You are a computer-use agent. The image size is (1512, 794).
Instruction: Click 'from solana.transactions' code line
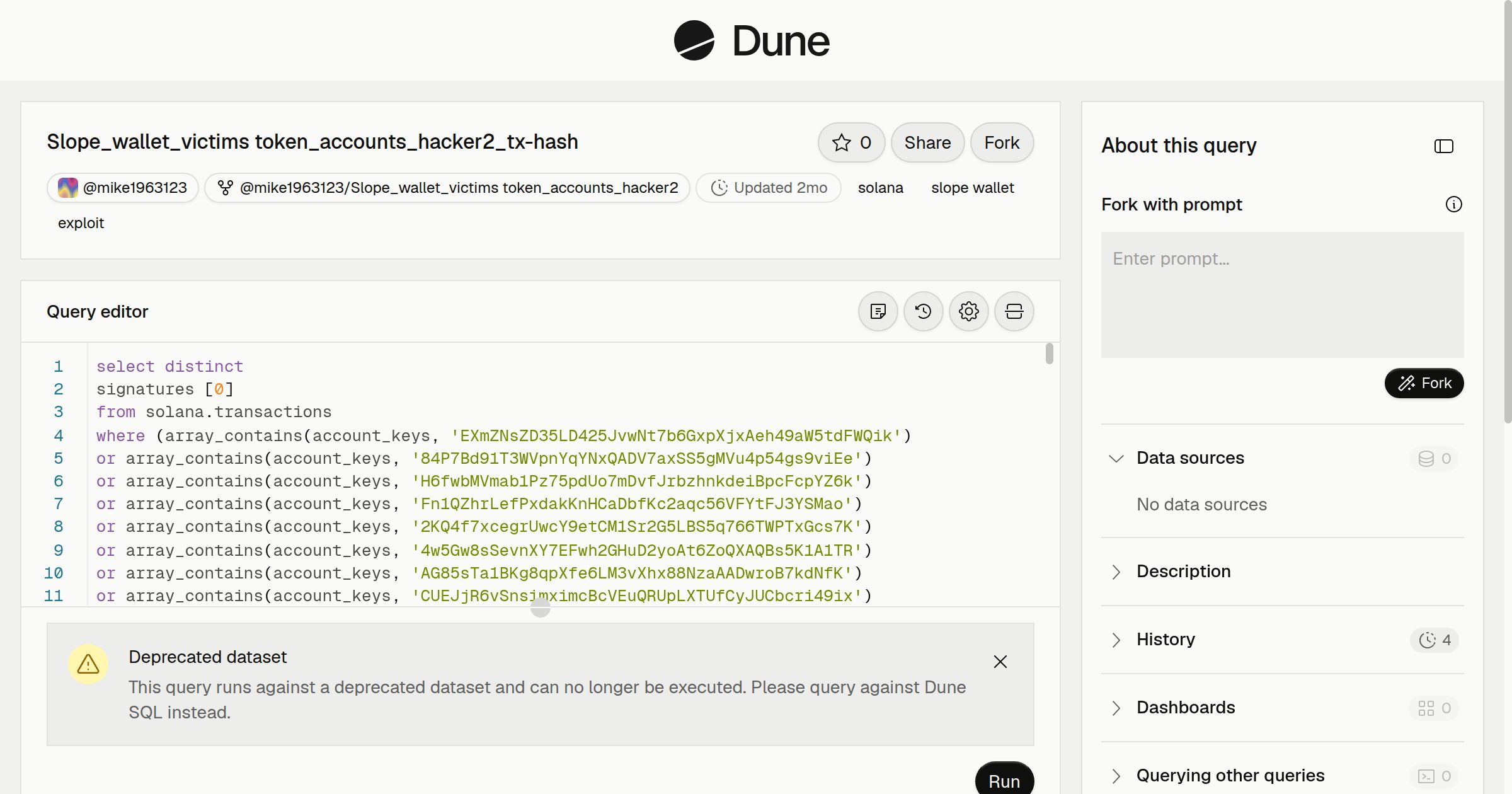tap(214, 412)
